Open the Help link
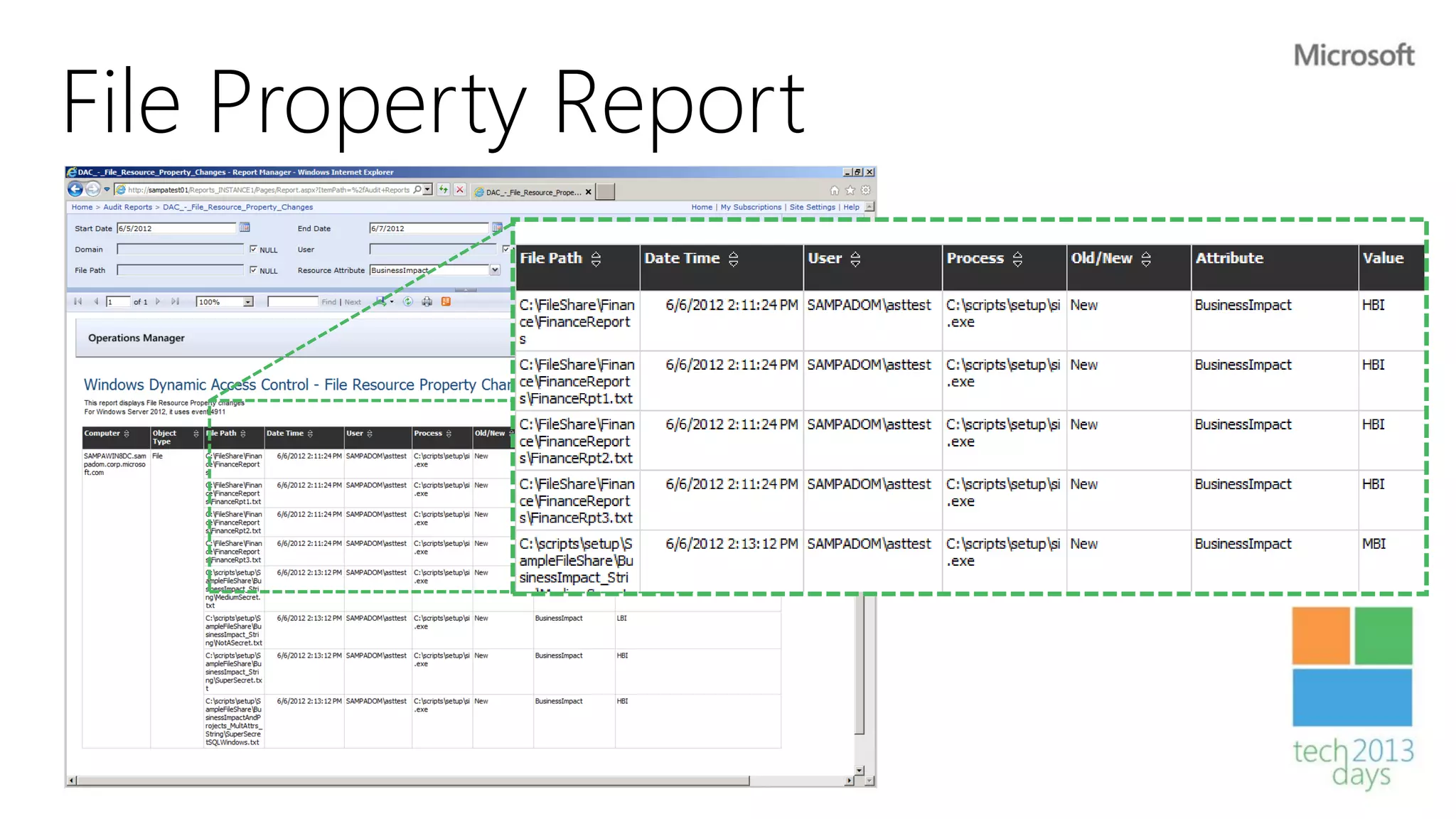The image size is (1456, 819). click(x=851, y=207)
